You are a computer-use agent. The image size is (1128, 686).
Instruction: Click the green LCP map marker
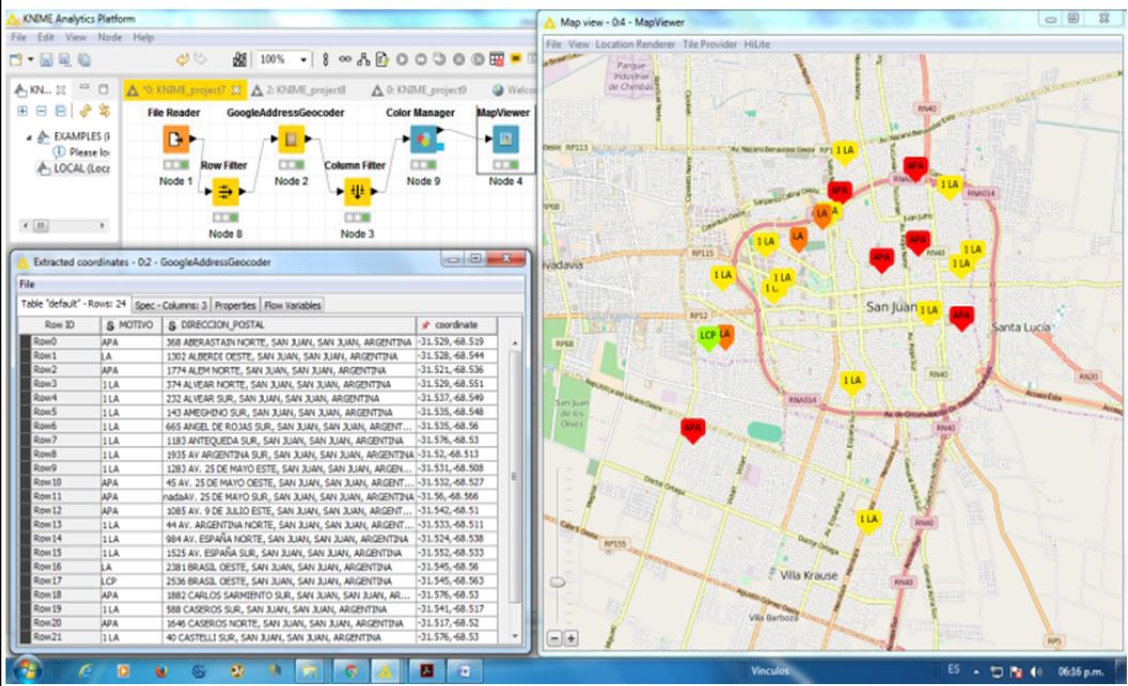pos(708,337)
